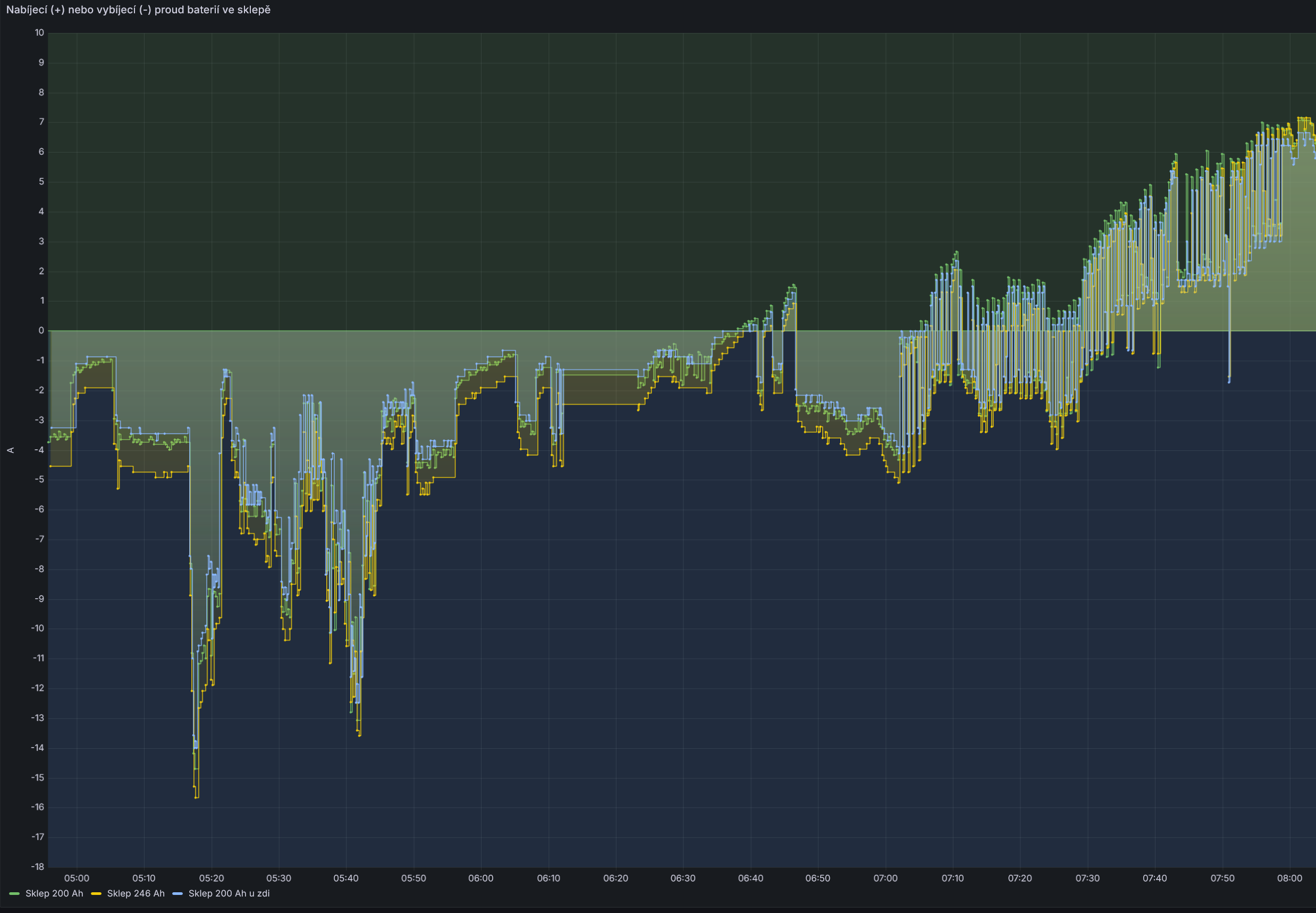
Task: Click the 06:50 time axis label
Action: coord(818,878)
